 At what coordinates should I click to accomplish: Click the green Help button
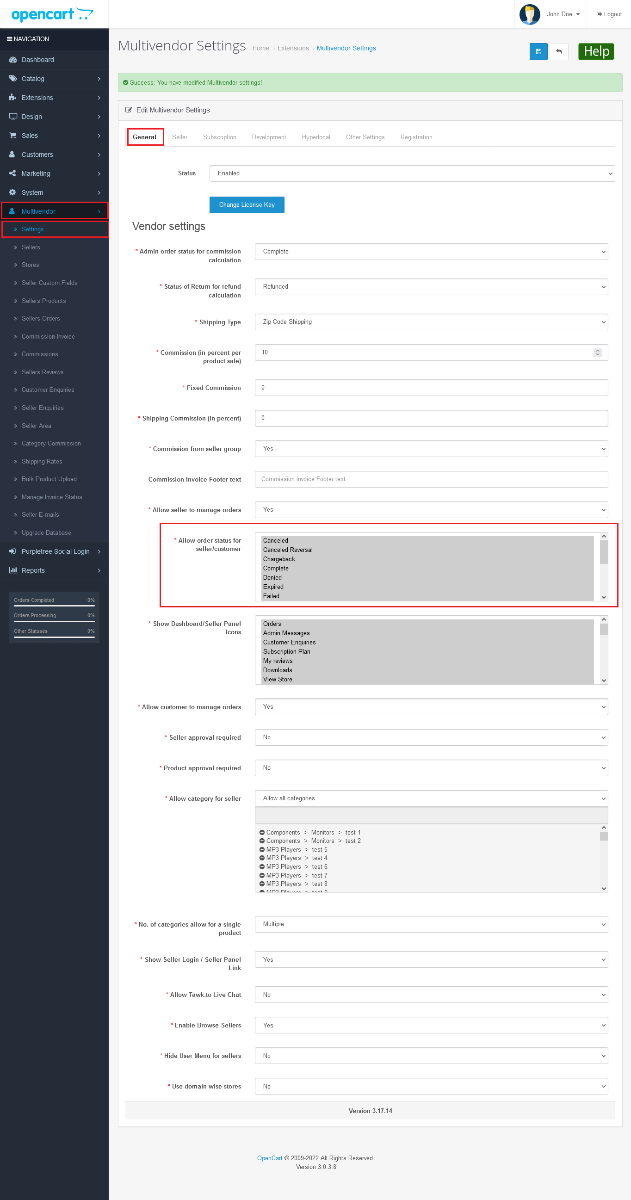pyautogui.click(x=596, y=51)
